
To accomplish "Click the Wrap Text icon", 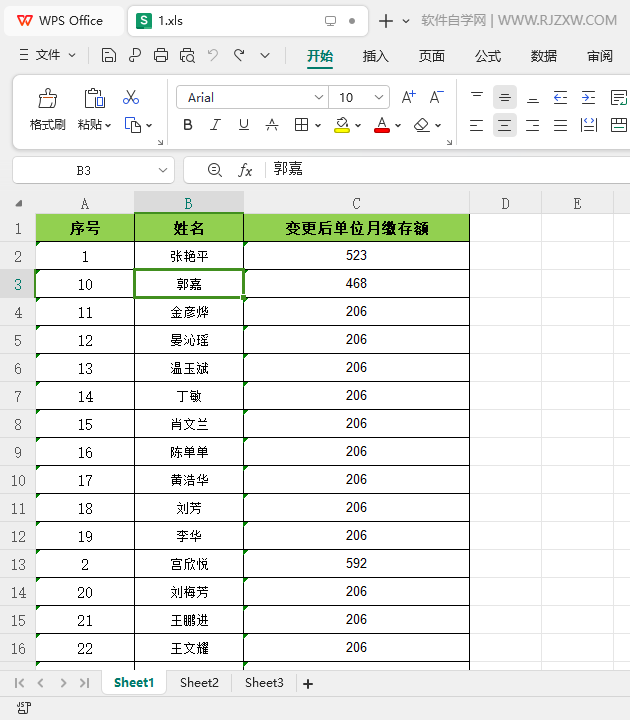I will coord(619,97).
